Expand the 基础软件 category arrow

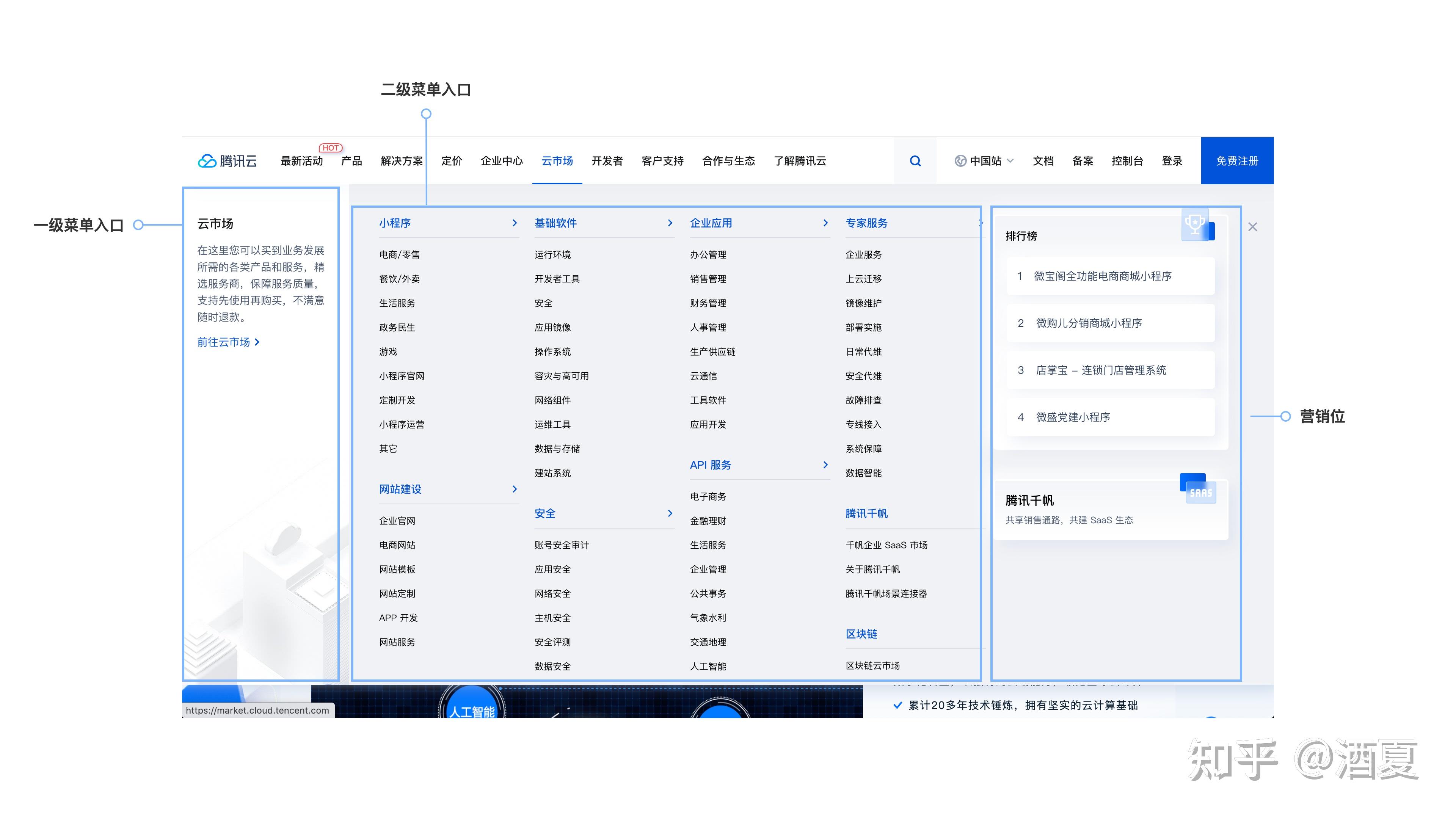670,223
